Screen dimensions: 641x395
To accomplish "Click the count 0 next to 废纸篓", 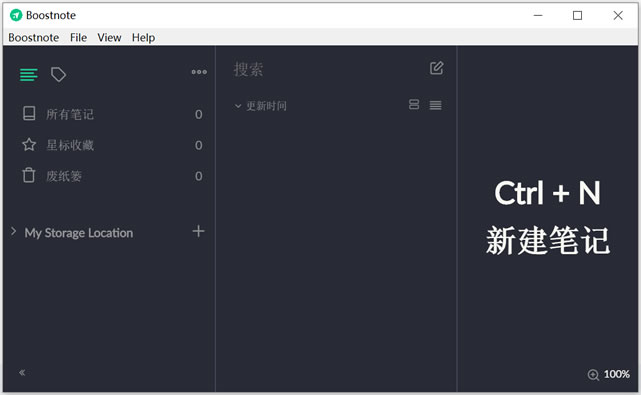I will (199, 176).
